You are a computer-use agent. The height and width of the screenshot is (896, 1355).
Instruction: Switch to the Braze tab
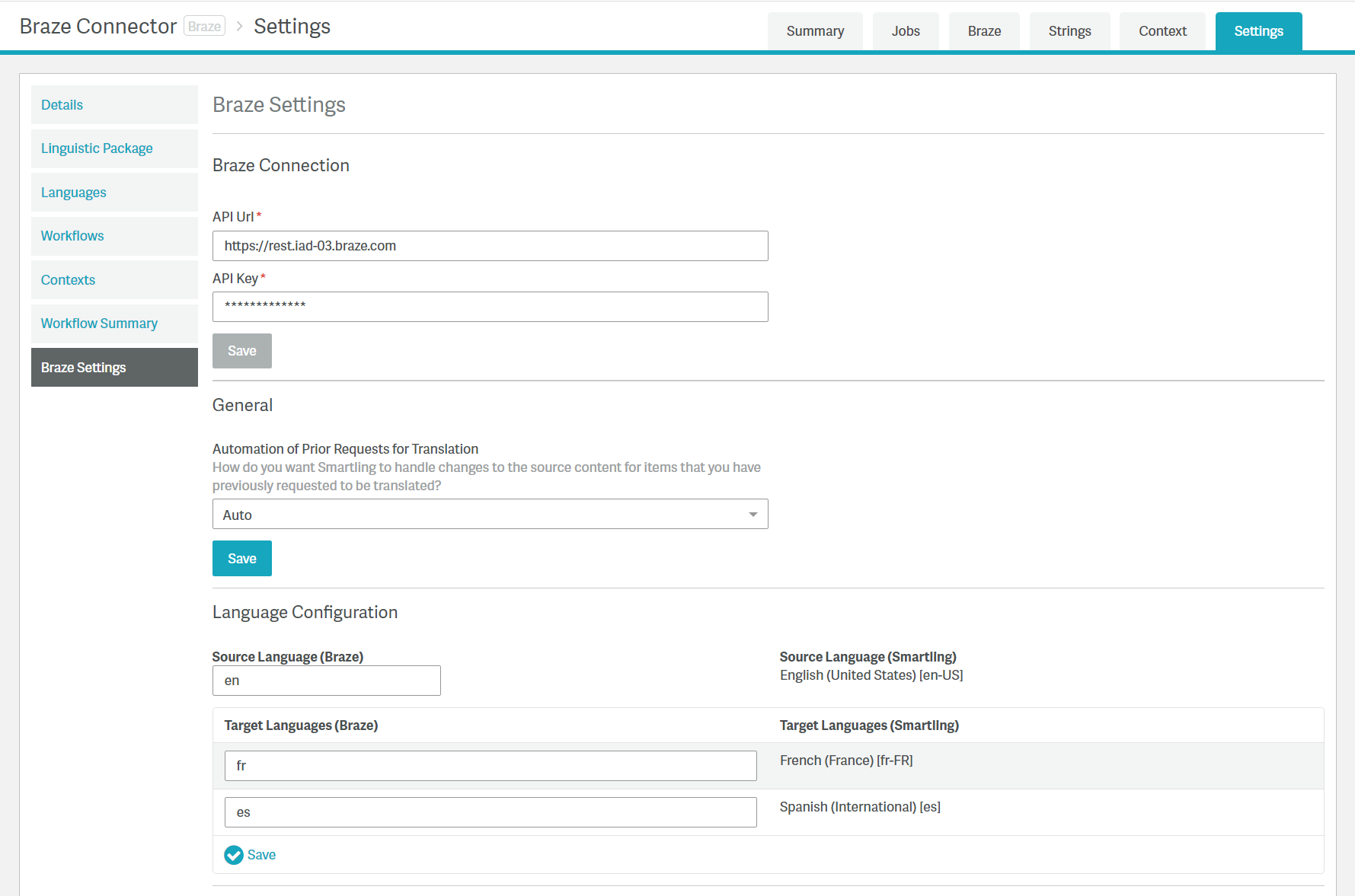(x=984, y=31)
